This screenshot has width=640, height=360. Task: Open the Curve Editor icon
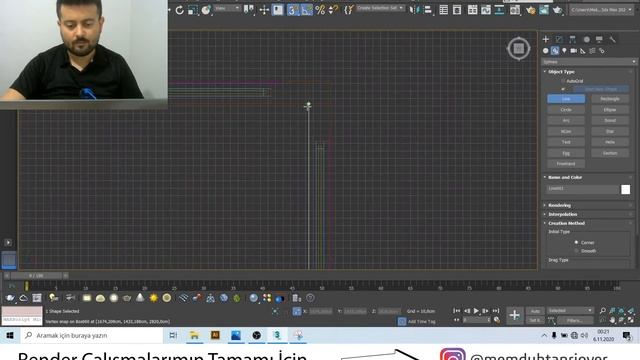click(486, 10)
